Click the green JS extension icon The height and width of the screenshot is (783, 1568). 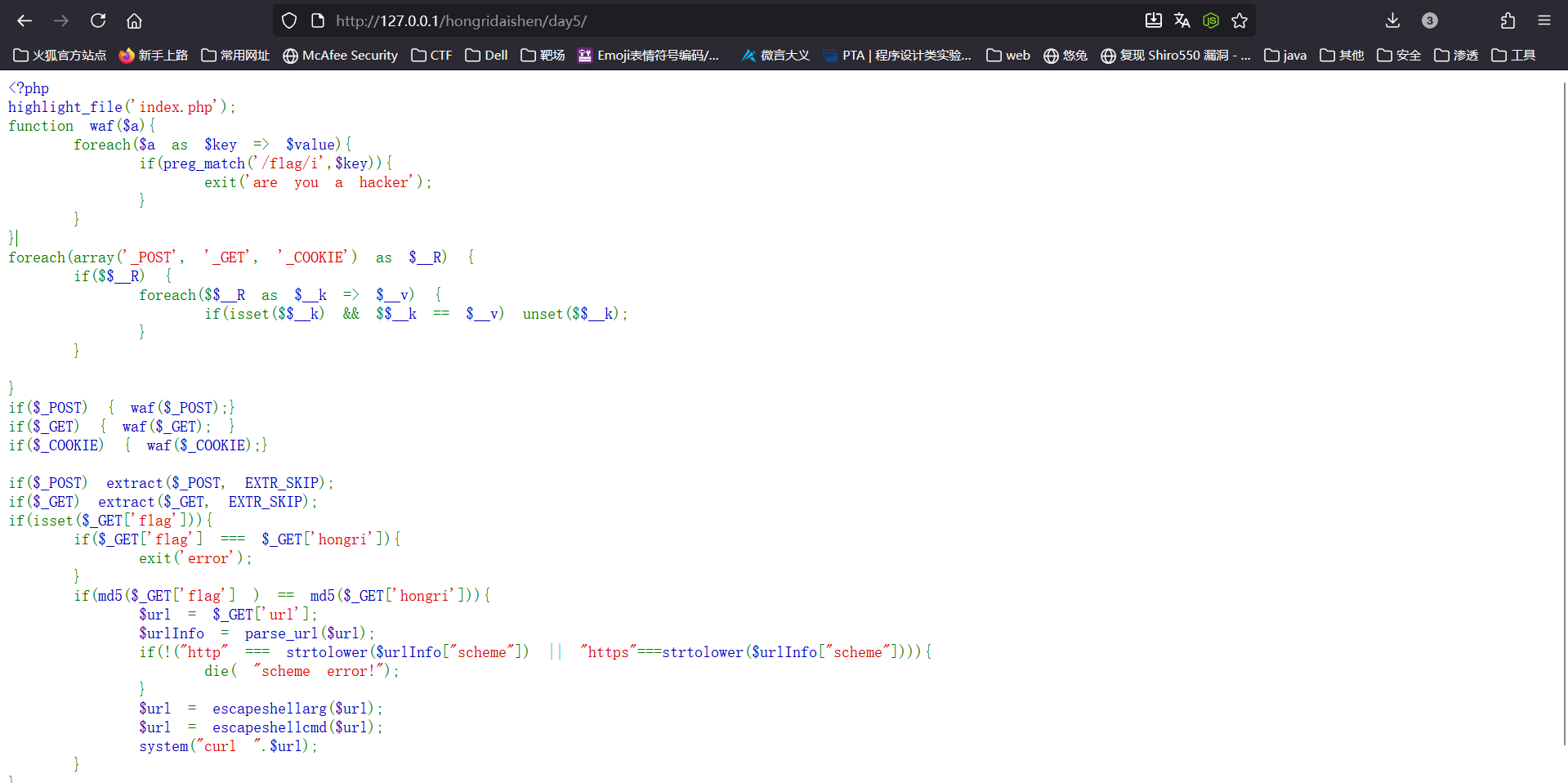click(1211, 20)
